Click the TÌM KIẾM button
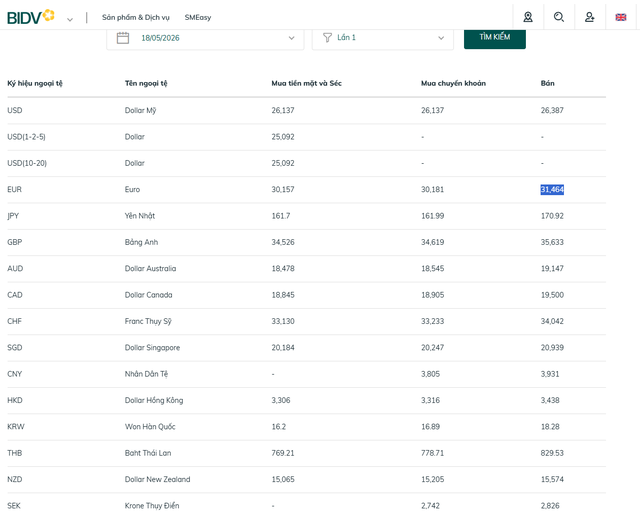640x519 pixels. (x=495, y=38)
